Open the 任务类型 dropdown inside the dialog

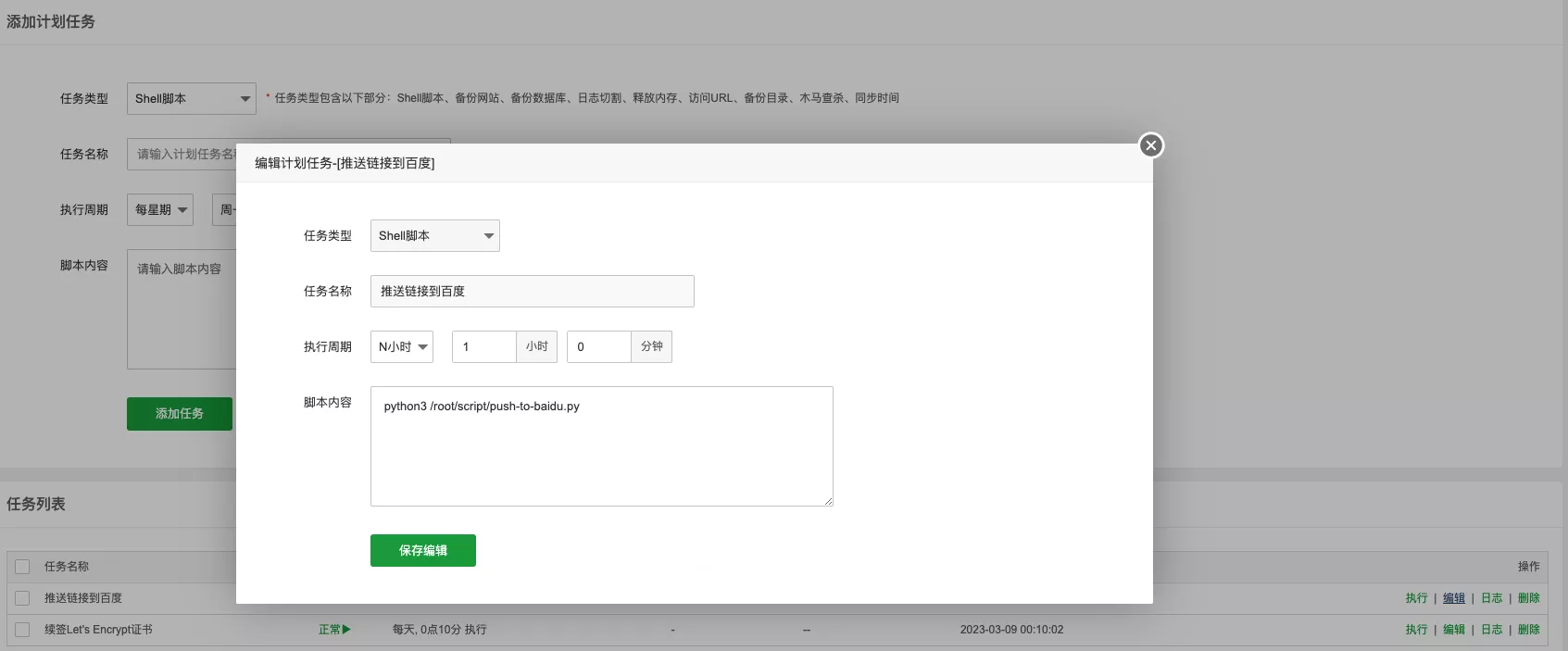[434, 236]
